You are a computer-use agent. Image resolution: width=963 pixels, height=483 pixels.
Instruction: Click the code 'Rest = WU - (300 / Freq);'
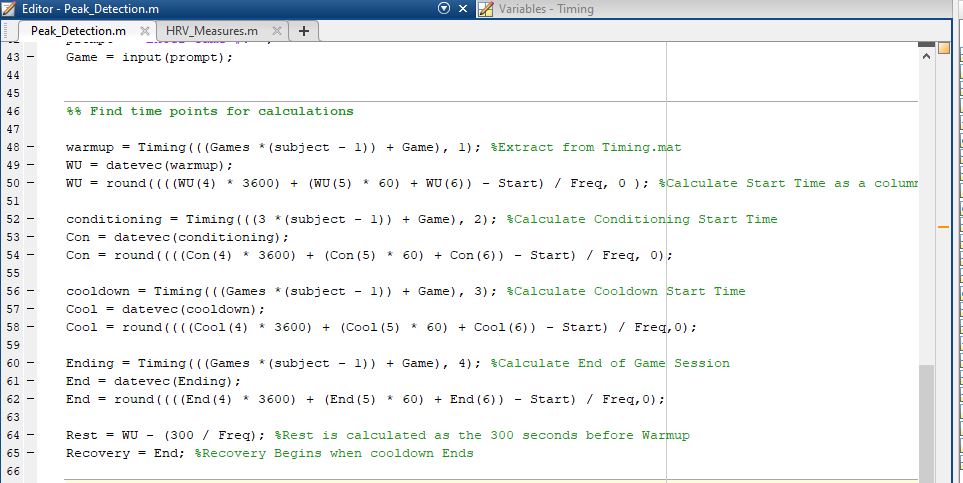click(166, 435)
